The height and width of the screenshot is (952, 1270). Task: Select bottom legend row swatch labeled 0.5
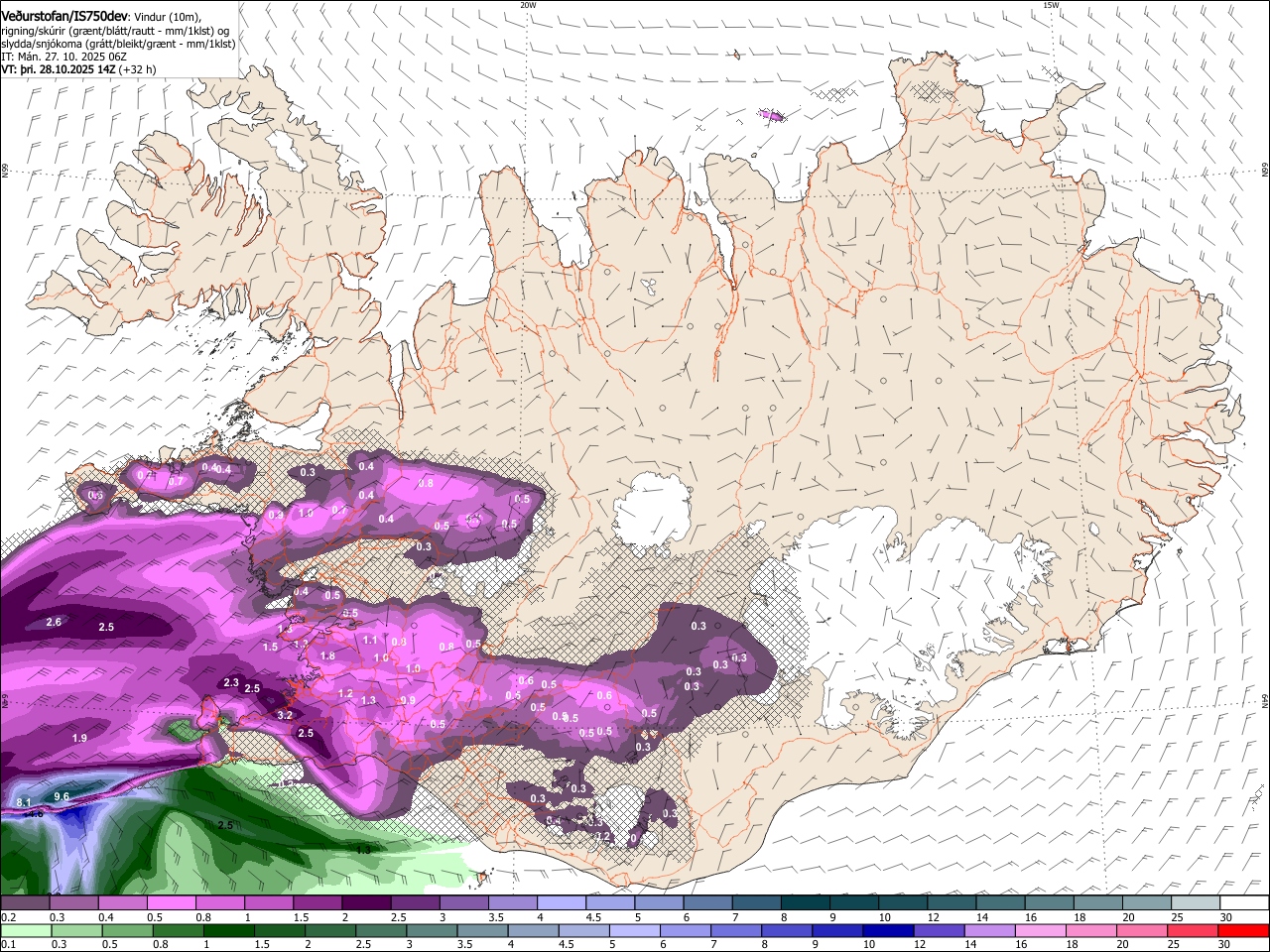(x=126, y=930)
